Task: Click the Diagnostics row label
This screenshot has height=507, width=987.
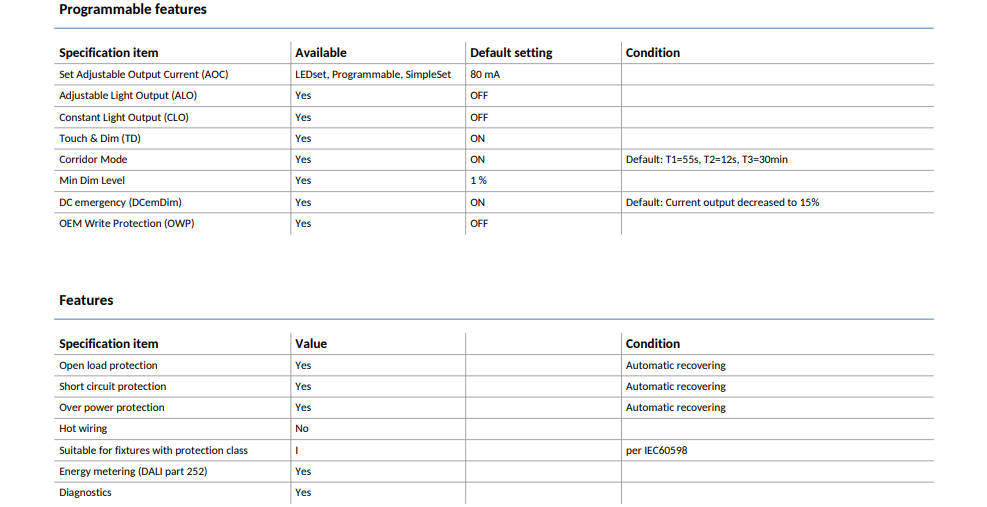Action: 85,493
